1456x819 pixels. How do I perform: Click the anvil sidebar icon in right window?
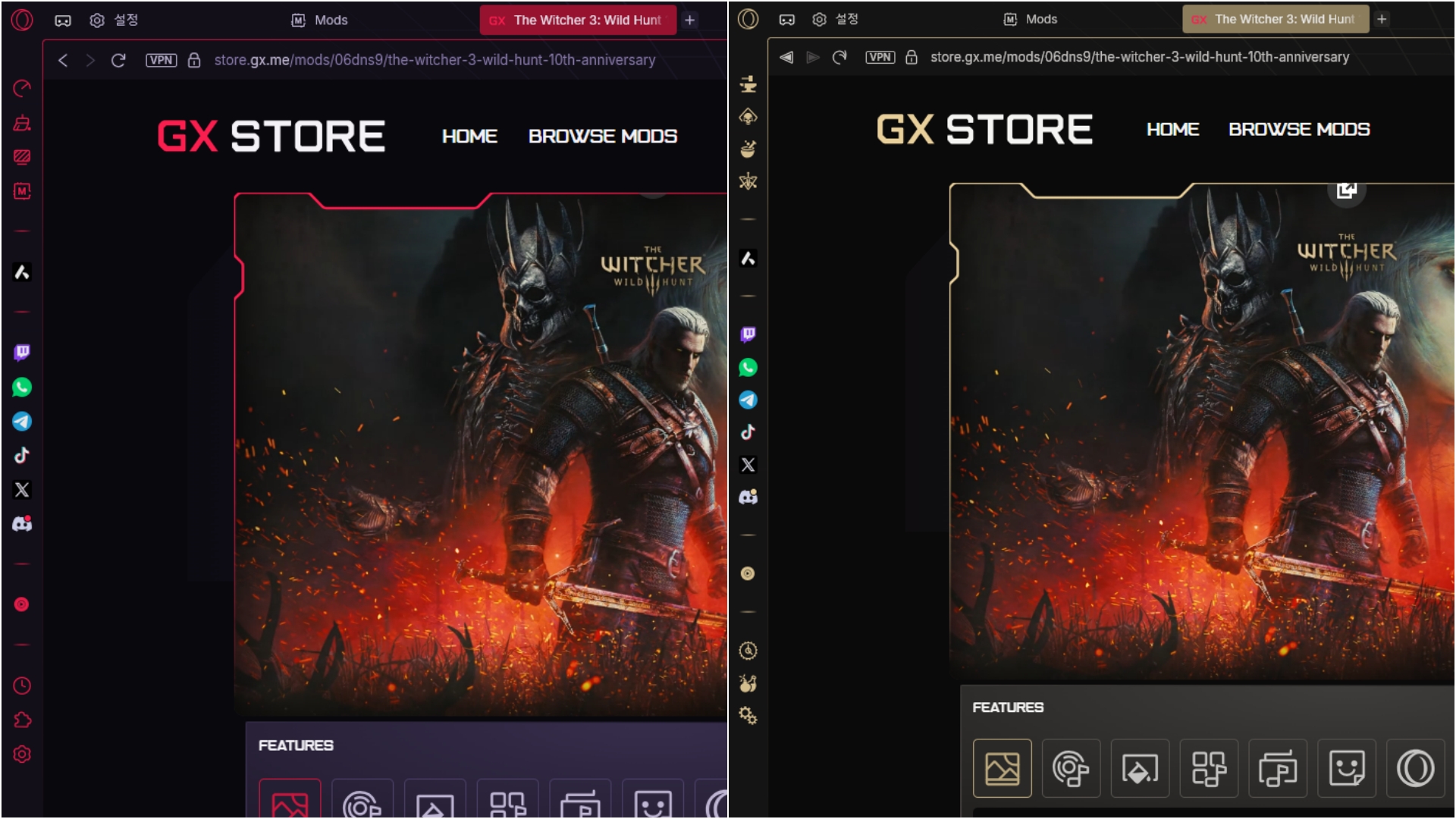[748, 84]
